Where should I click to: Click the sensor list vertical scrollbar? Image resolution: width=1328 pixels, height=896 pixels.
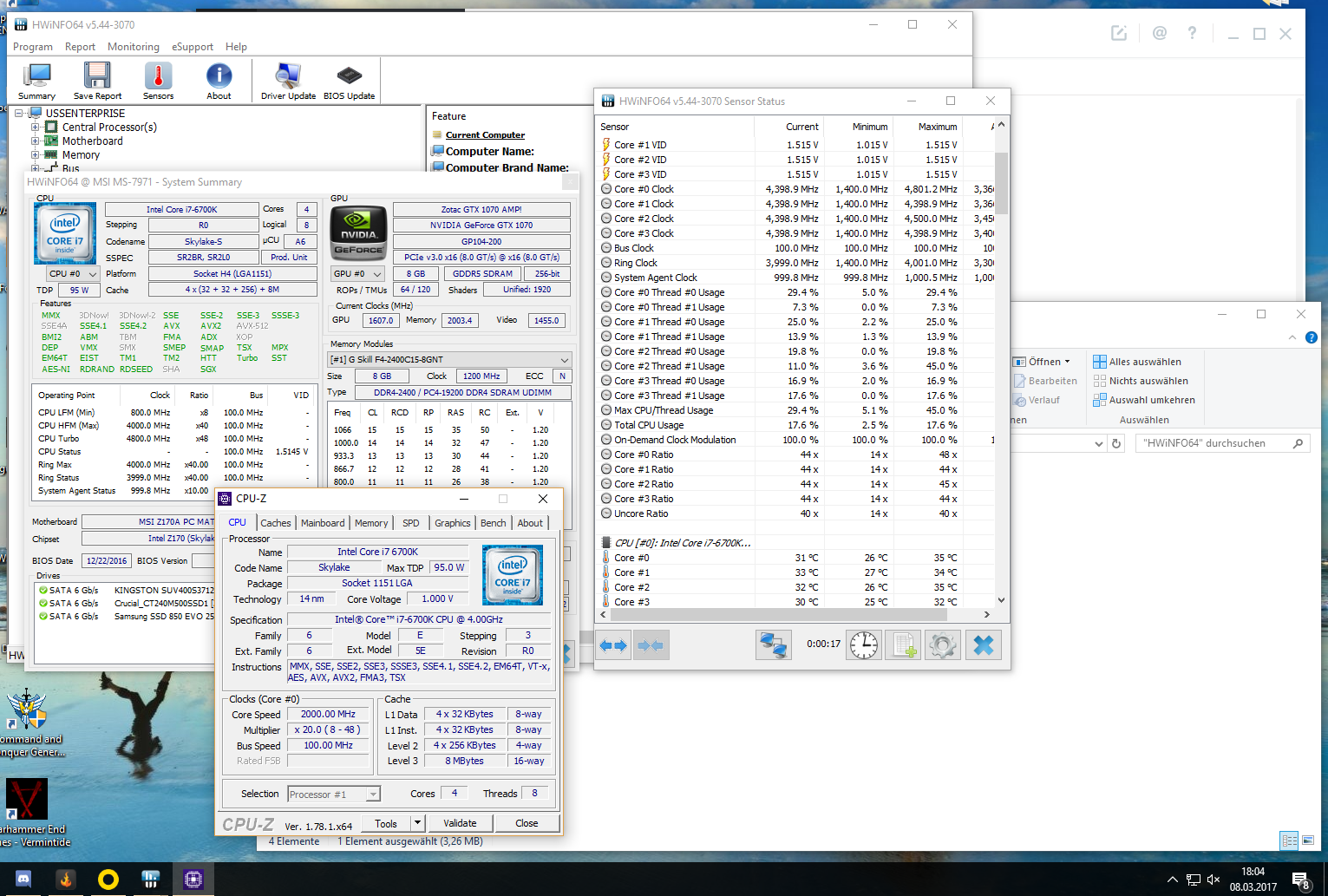[1001, 363]
